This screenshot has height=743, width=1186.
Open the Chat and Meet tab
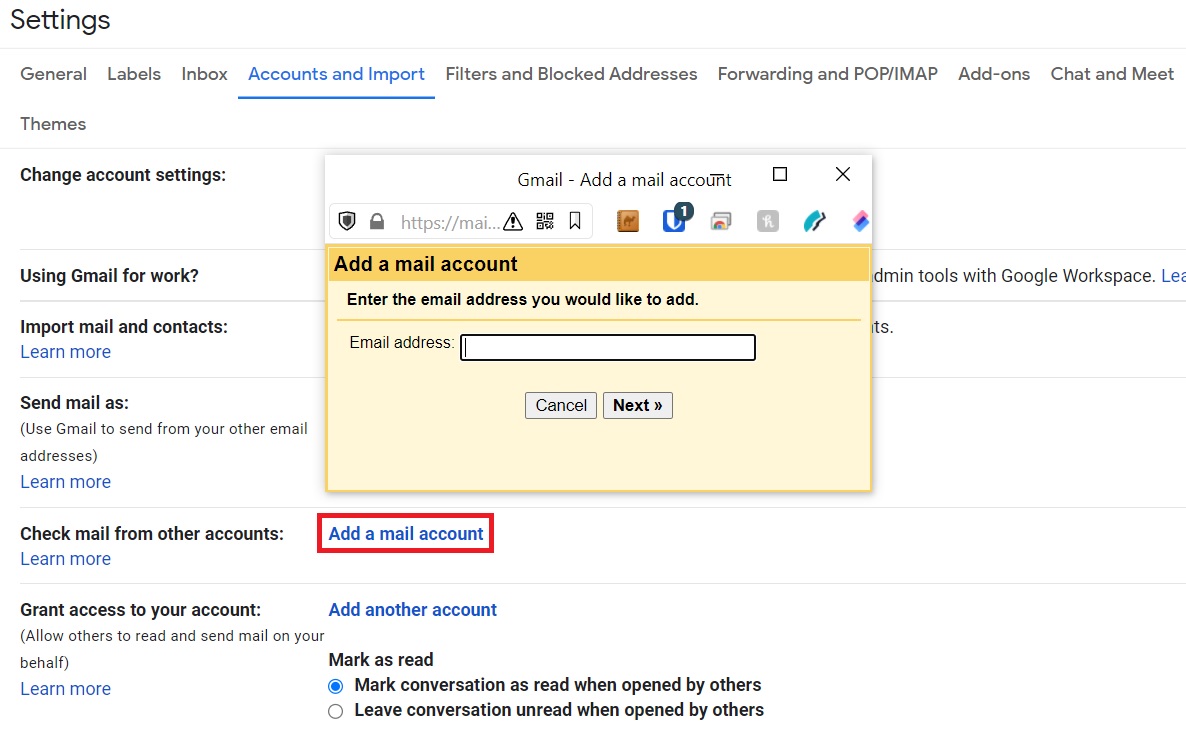[x=1112, y=74]
